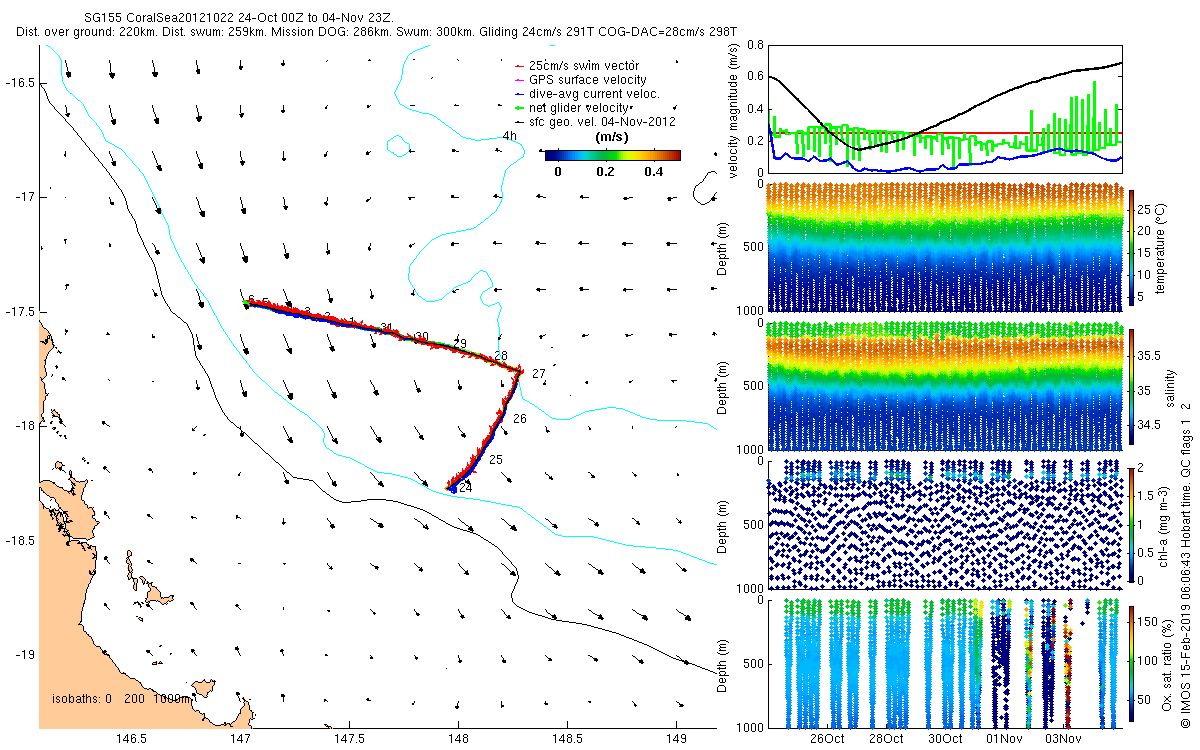Click the 28Oct date tick
Image resolution: width=1200 pixels, height=750 pixels.
click(x=885, y=738)
